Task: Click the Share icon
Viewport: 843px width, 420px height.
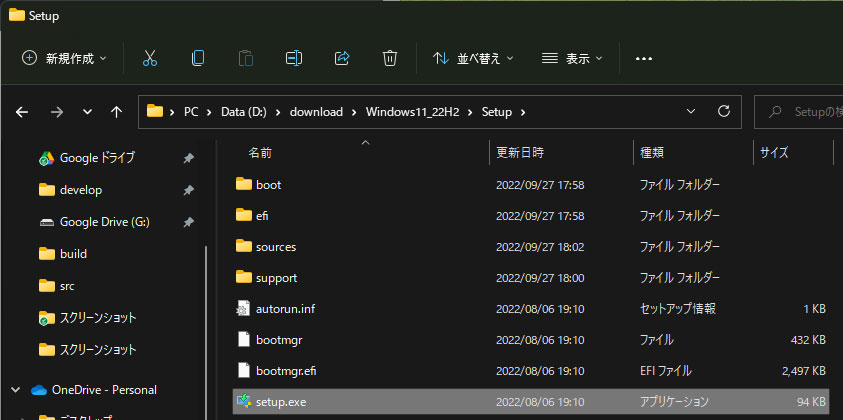Action: [342, 58]
